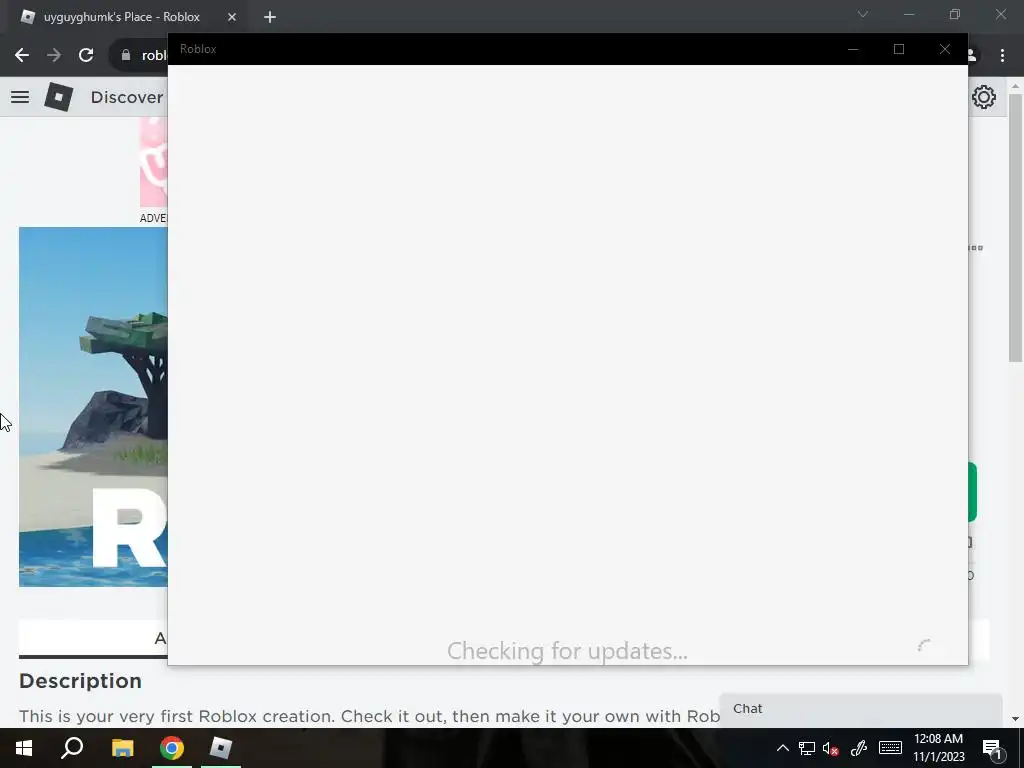Image resolution: width=1024 pixels, height=768 pixels.
Task: Click the Roblox logo home icon
Action: pos(59,97)
